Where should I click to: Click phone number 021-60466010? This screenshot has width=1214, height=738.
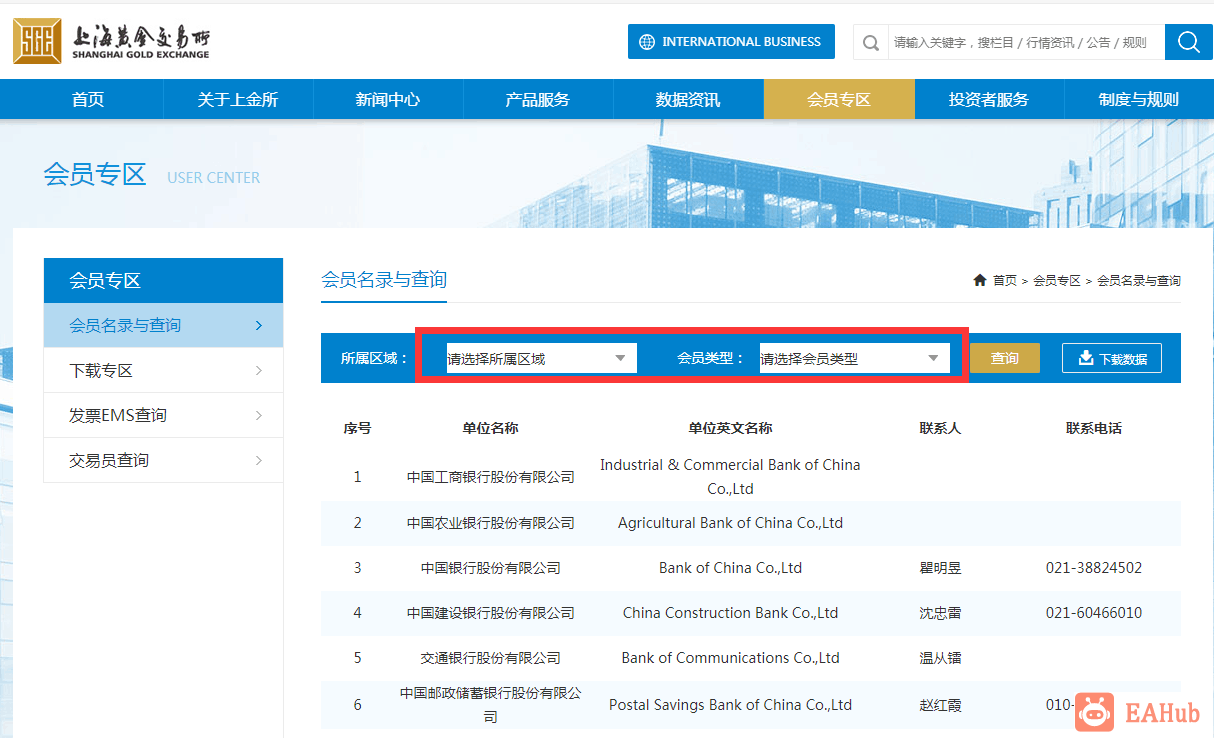coord(1094,613)
